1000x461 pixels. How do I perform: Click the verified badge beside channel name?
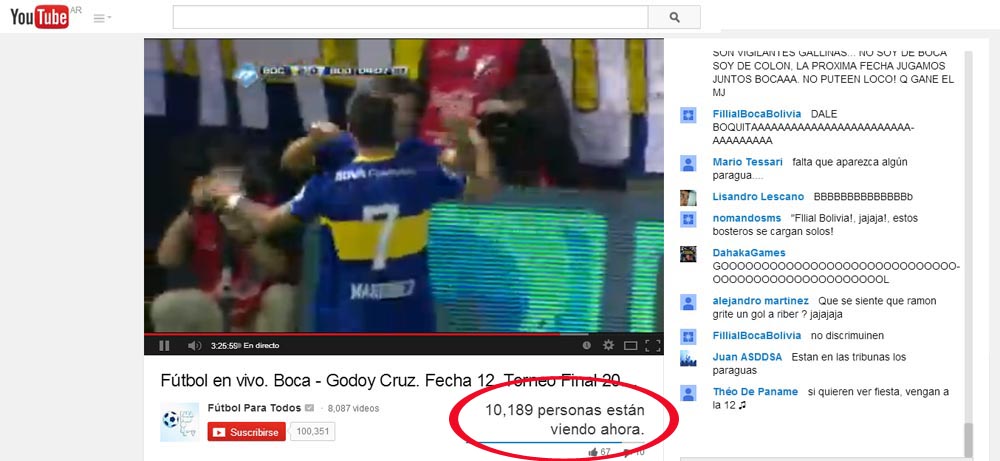(x=309, y=408)
